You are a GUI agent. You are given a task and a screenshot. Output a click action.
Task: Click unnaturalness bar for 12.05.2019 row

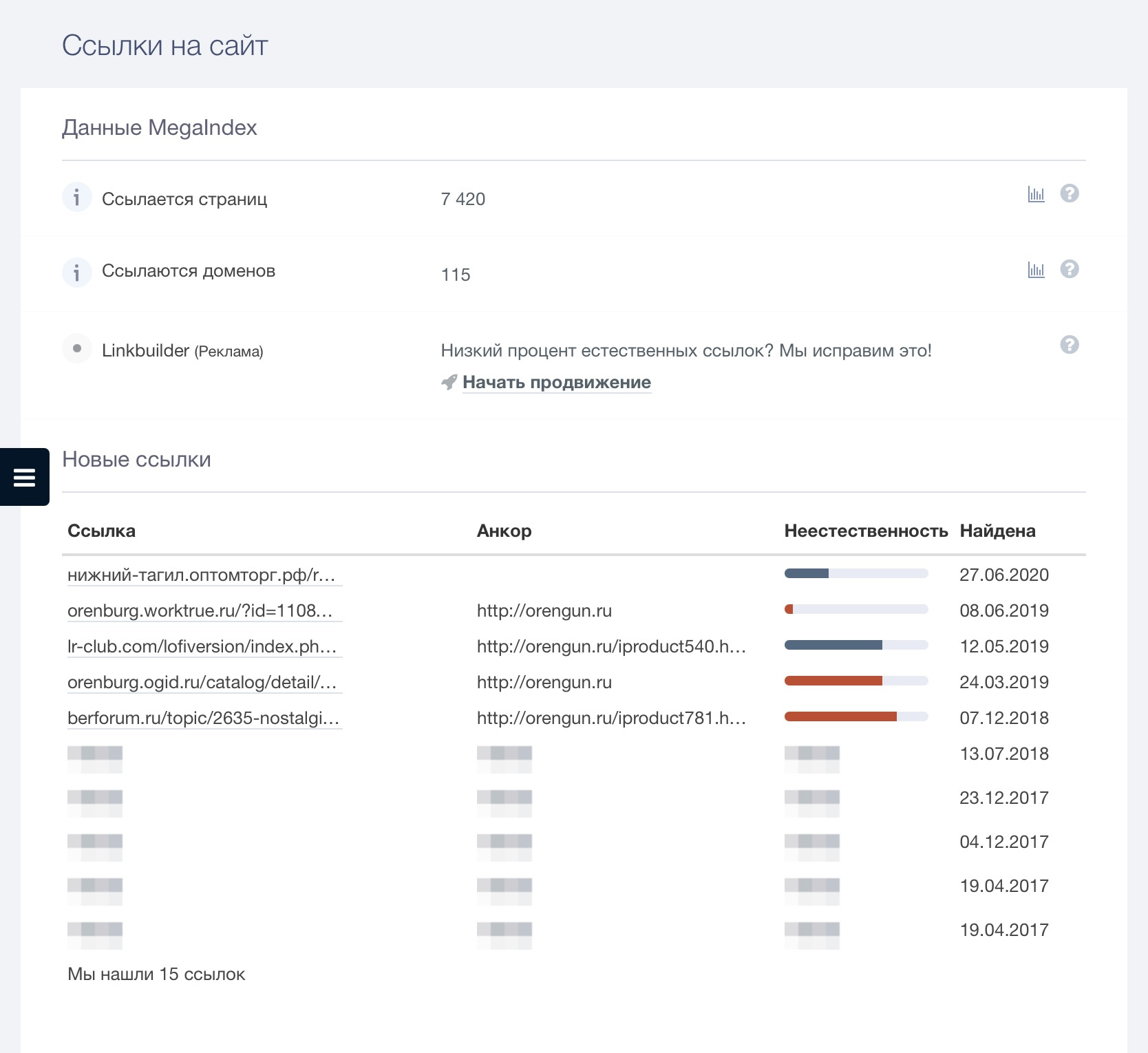[856, 645]
